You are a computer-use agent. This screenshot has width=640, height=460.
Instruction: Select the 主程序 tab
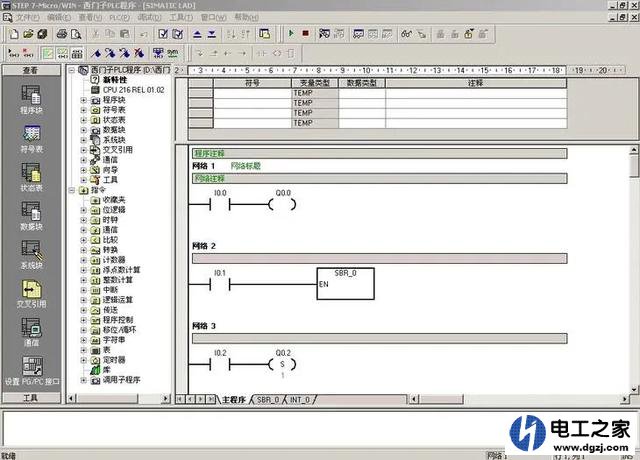(x=233, y=400)
